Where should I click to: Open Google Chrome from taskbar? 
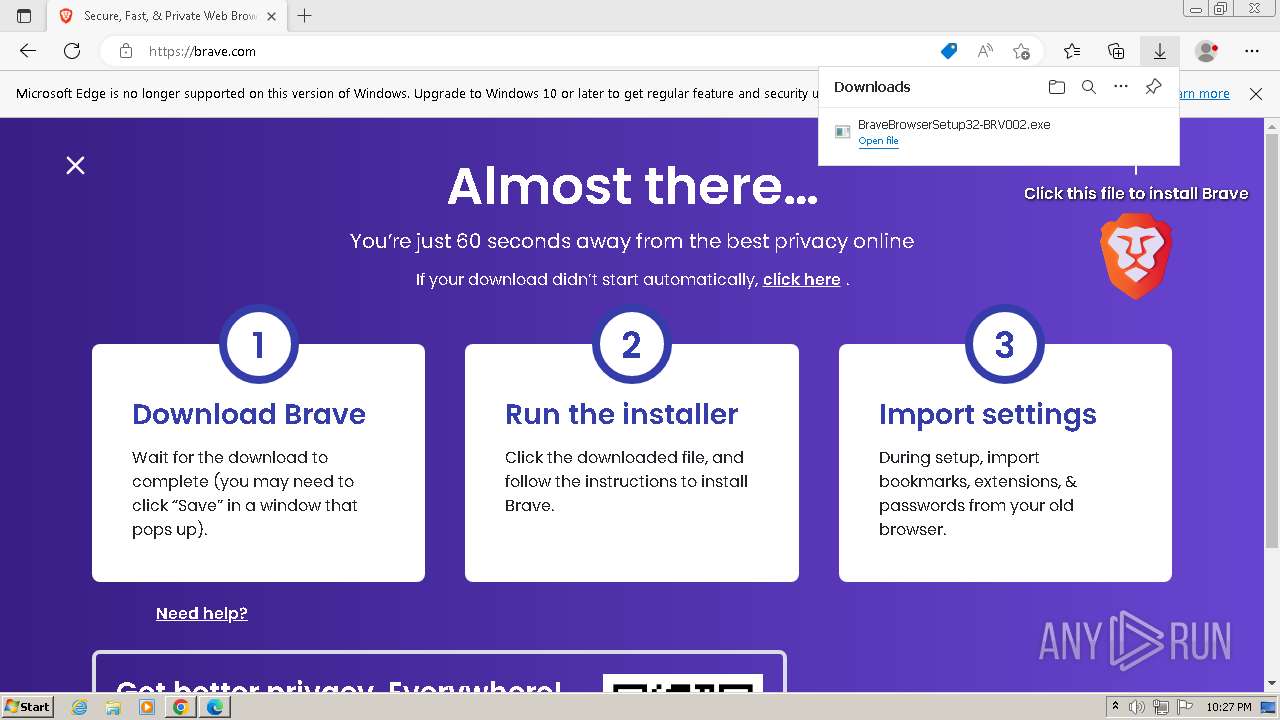tap(181, 707)
